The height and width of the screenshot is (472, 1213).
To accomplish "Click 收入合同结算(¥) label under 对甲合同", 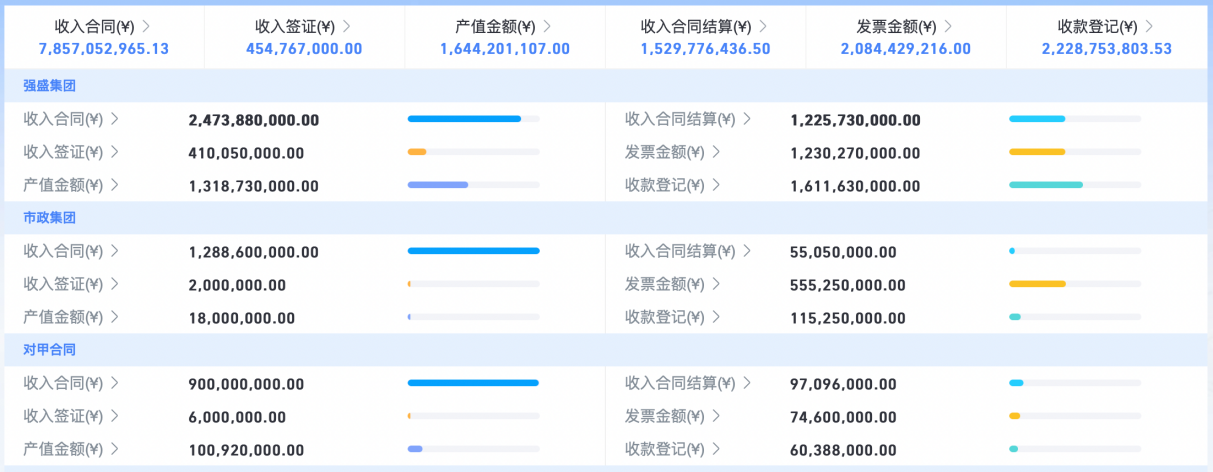I will (x=680, y=383).
